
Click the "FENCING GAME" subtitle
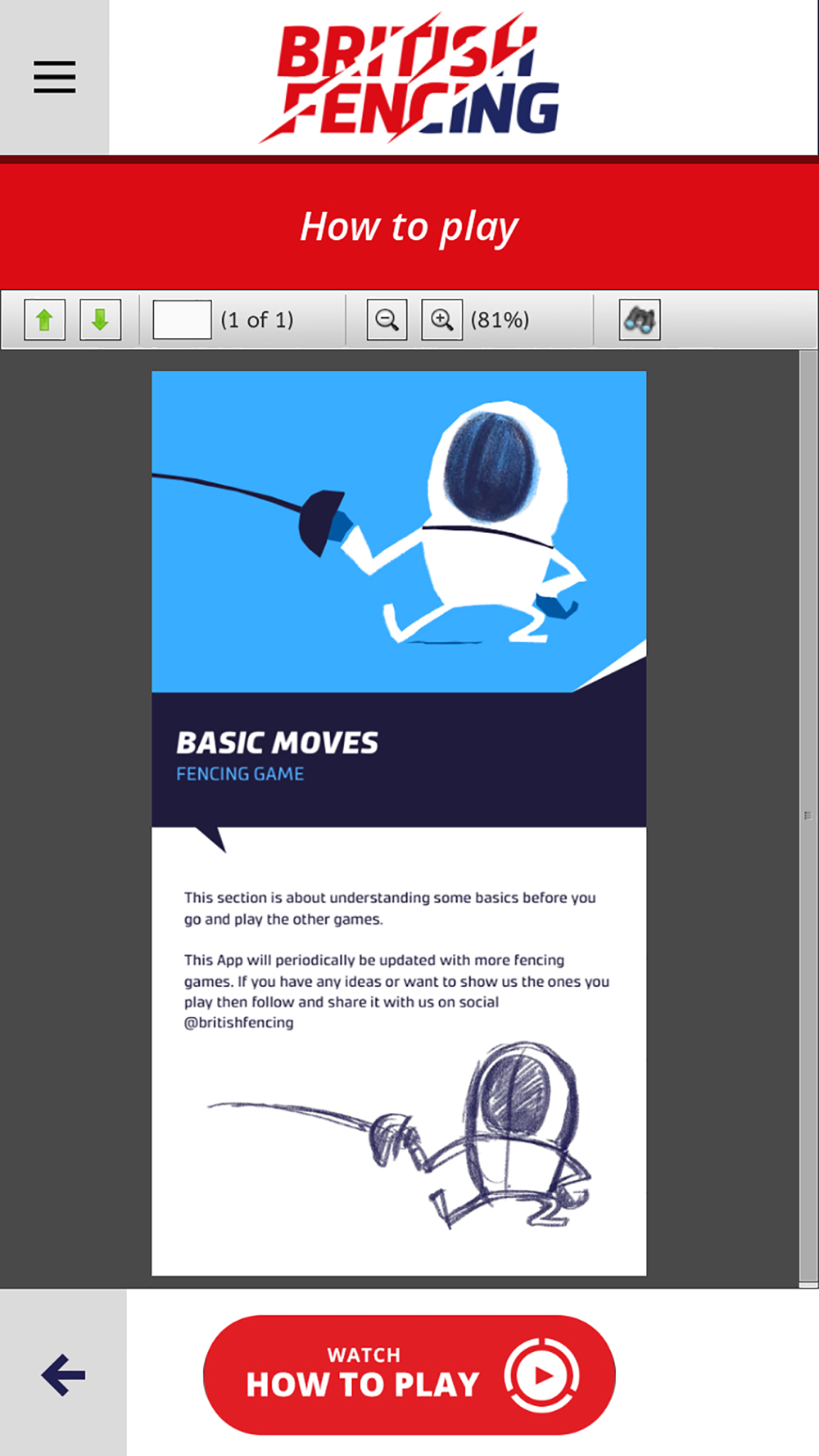[x=240, y=774]
